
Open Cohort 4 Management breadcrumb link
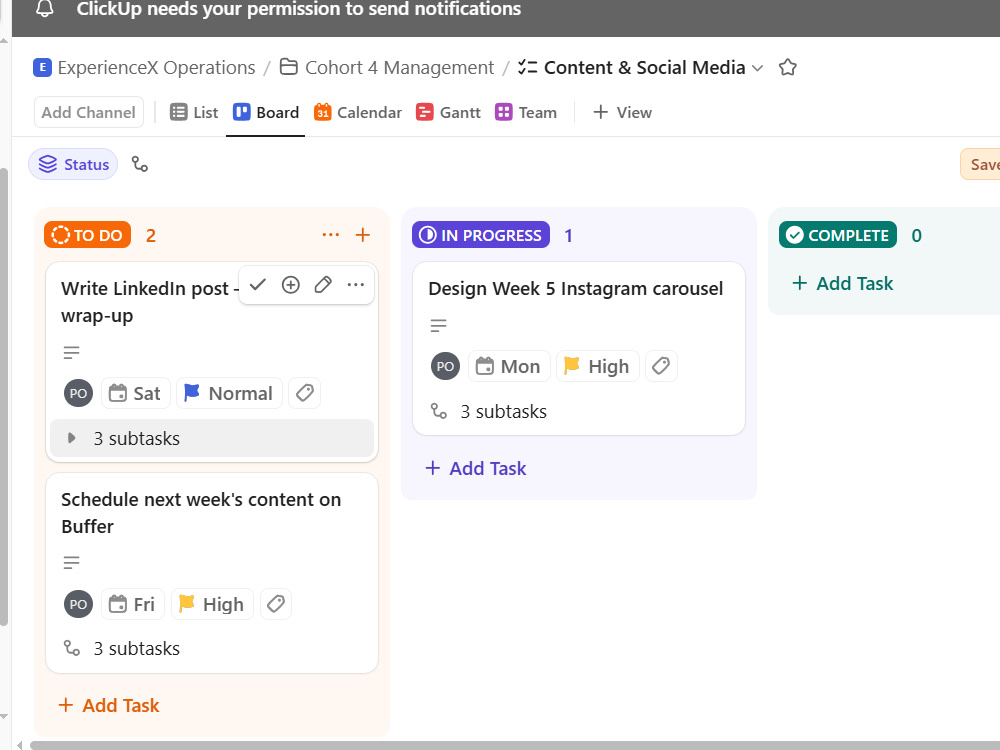tap(399, 68)
